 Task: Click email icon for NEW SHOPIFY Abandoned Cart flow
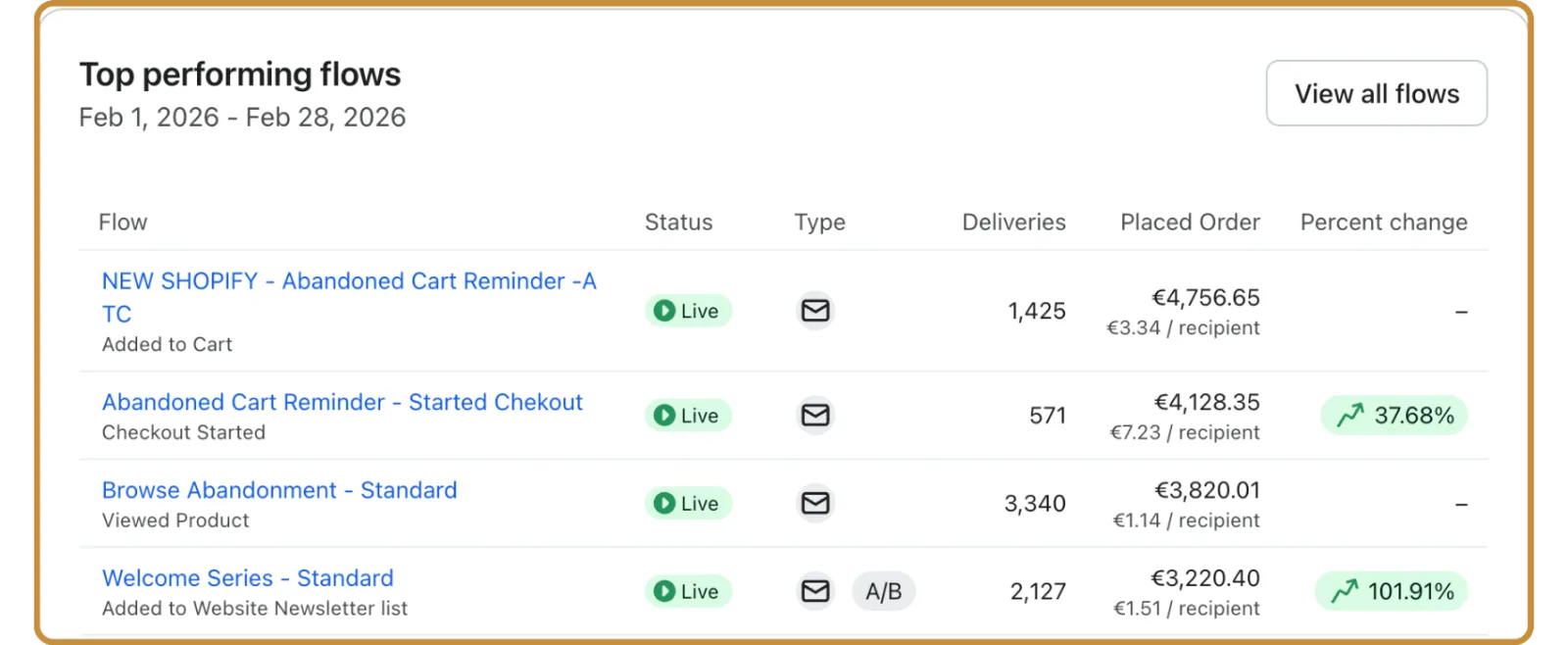coord(815,311)
